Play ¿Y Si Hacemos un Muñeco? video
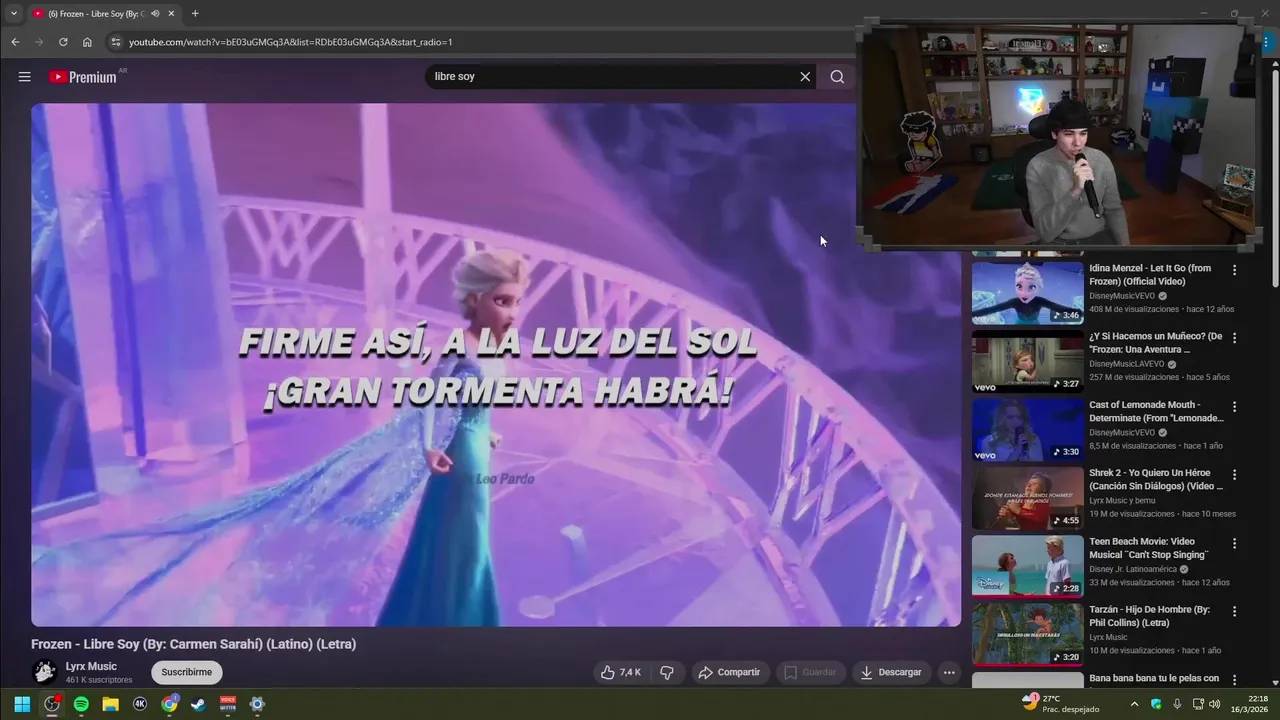This screenshot has height=720, width=1280. point(1028,361)
